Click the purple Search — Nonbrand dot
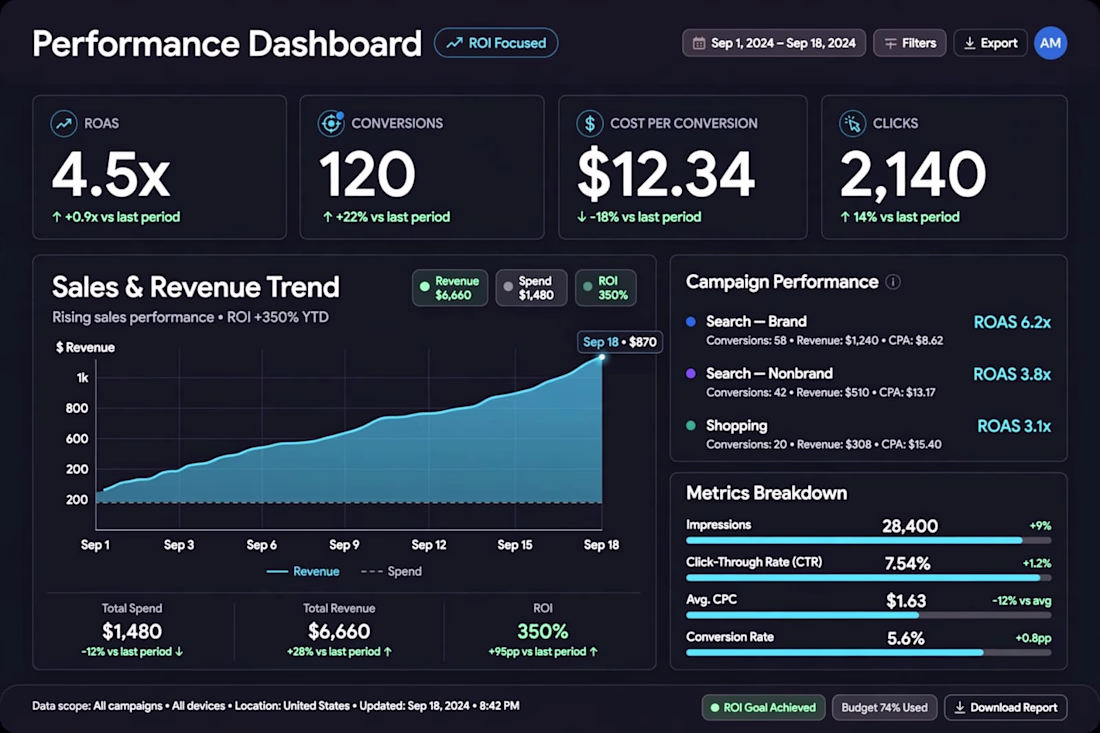Image resolution: width=1100 pixels, height=733 pixels. click(690, 373)
